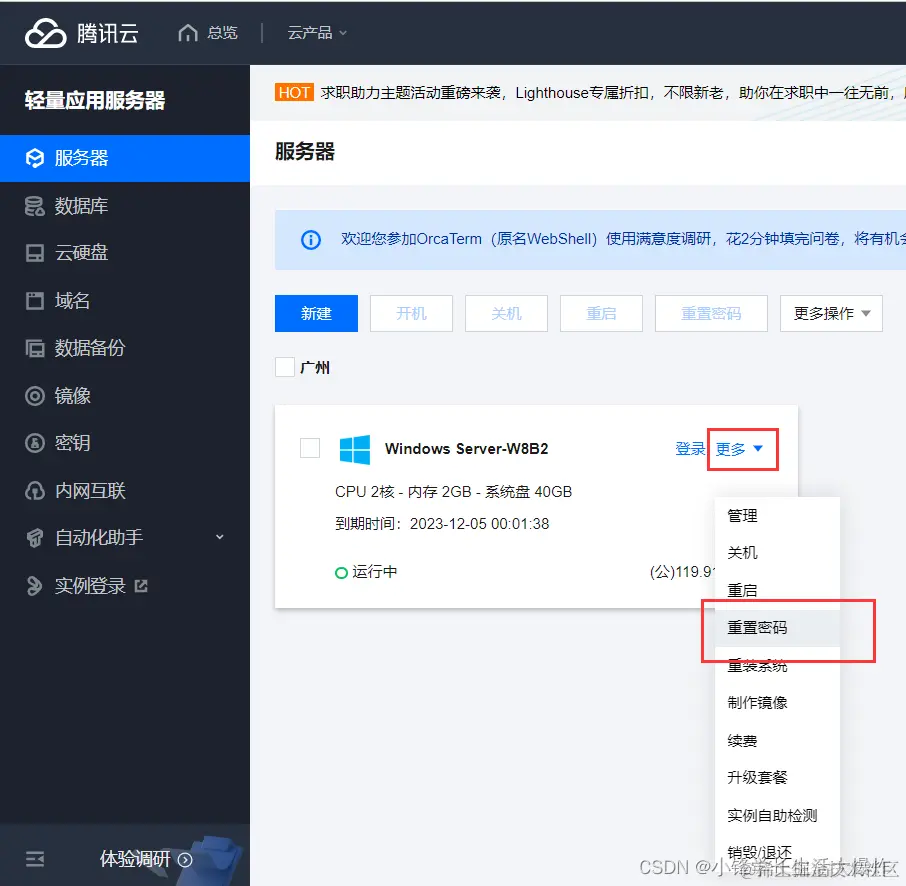Click the 重置密码 toolbar button

(711, 313)
